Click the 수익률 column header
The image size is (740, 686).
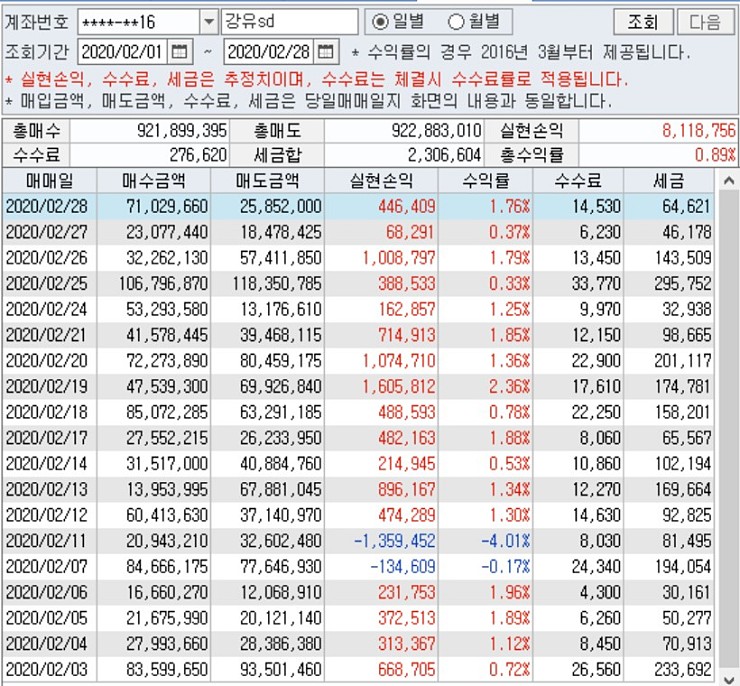pos(486,181)
